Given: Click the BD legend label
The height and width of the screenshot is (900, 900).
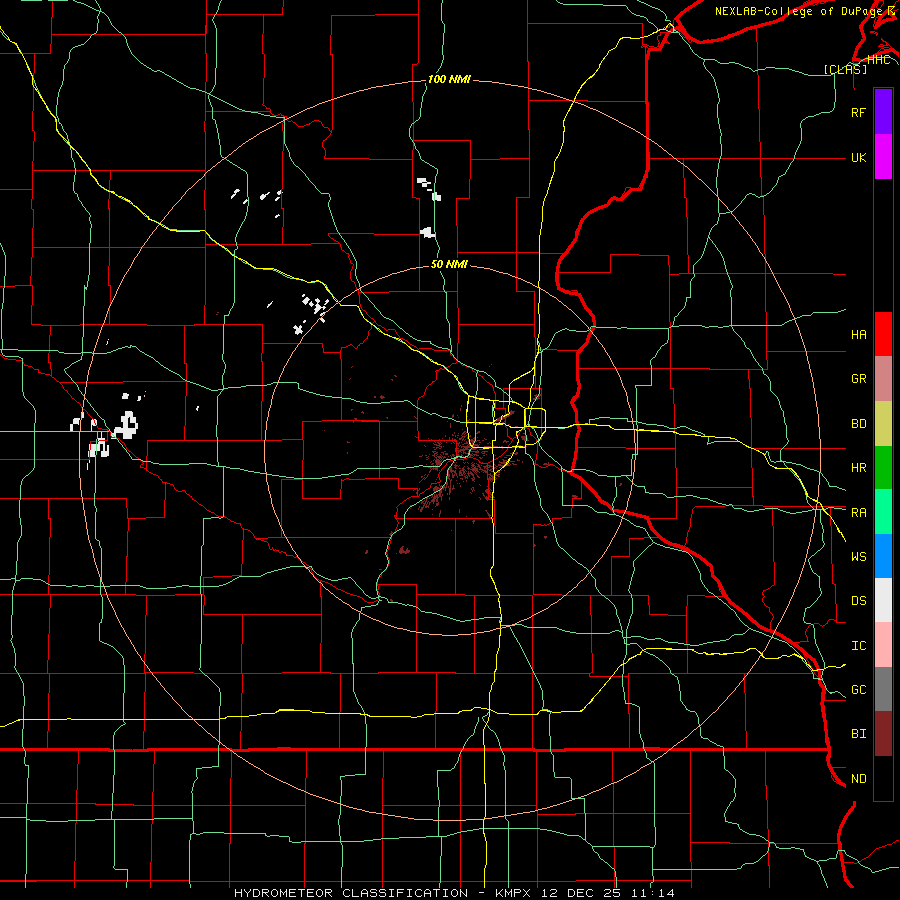Looking at the screenshot, I should (858, 424).
